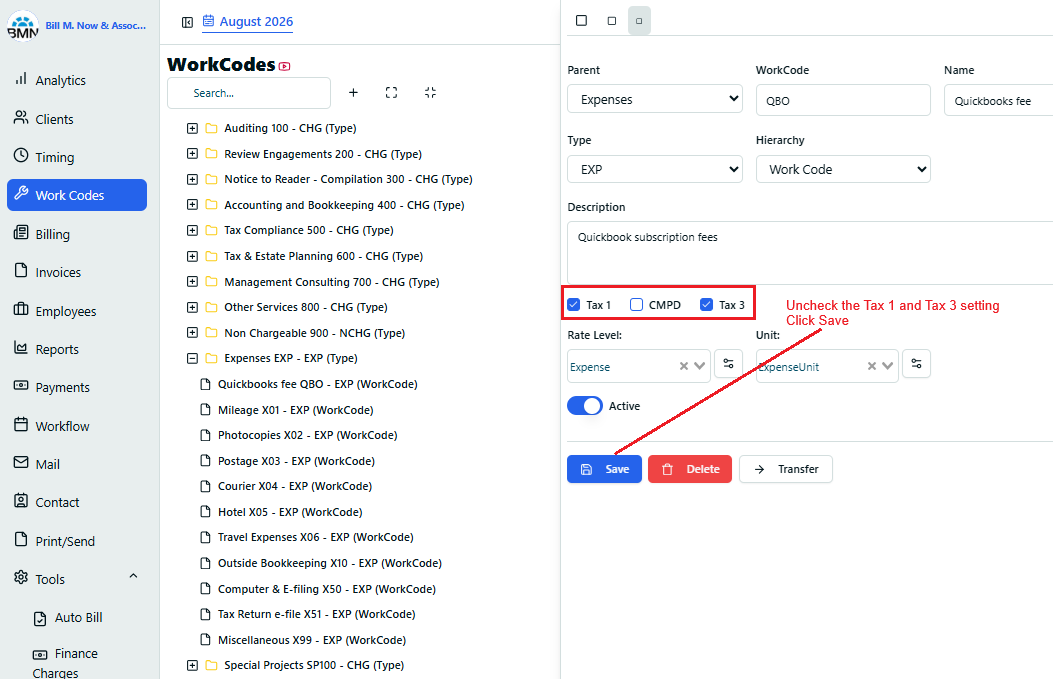Toggle the sidebar collapse icon
This screenshot has height=679, width=1053.
pos(187,23)
